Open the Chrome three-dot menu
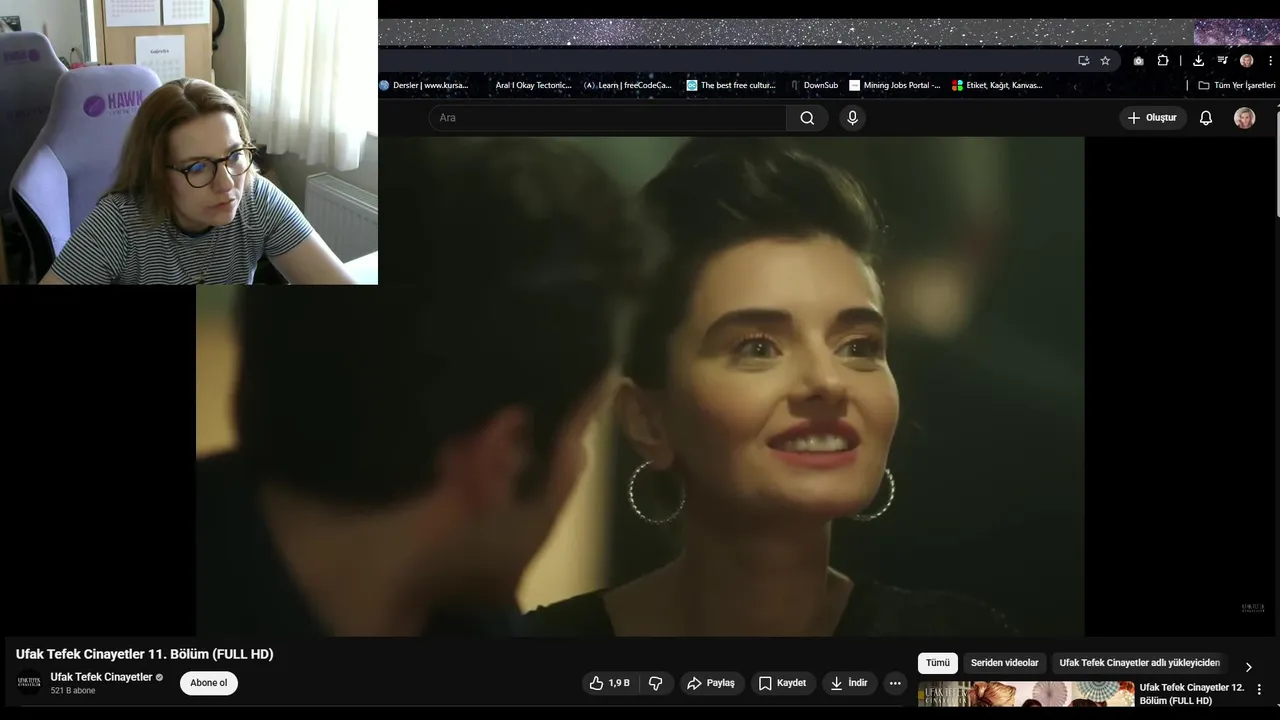Screen dimensions: 1280x720 tap(1270, 61)
